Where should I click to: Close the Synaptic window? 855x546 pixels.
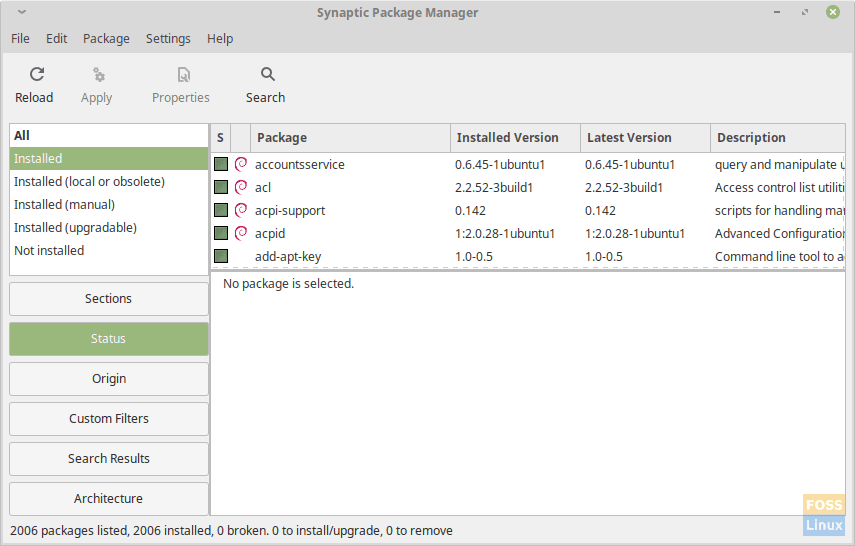point(833,12)
